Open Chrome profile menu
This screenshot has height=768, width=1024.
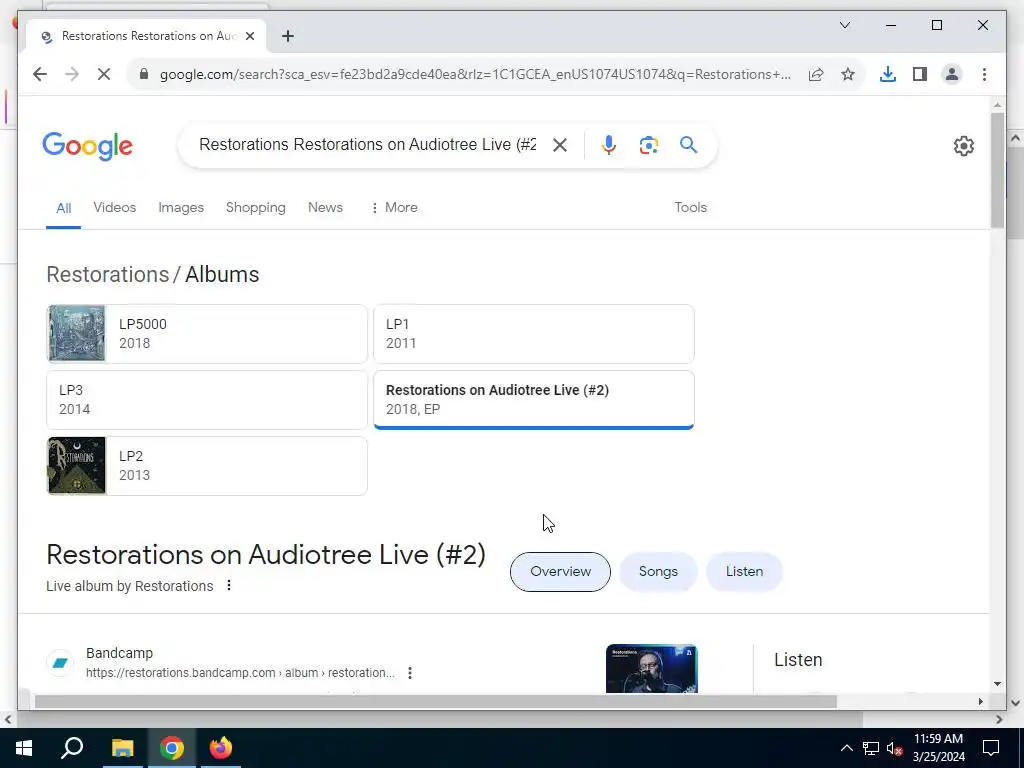tap(952, 74)
